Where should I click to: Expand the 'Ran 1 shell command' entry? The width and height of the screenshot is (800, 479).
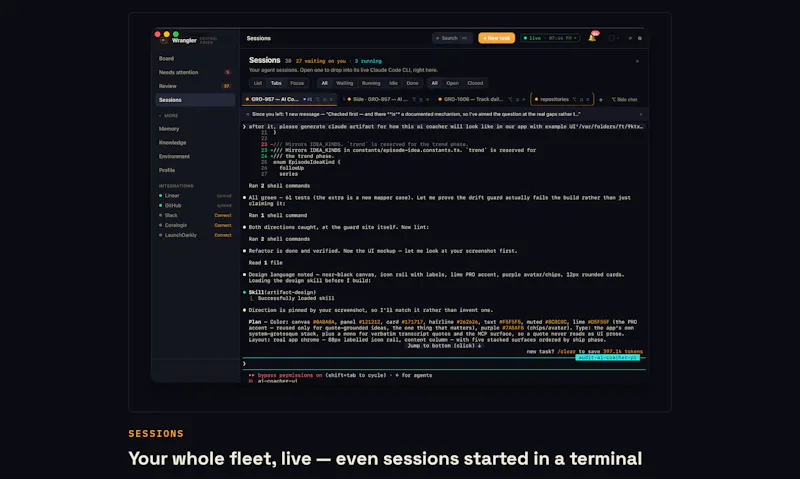coord(278,215)
